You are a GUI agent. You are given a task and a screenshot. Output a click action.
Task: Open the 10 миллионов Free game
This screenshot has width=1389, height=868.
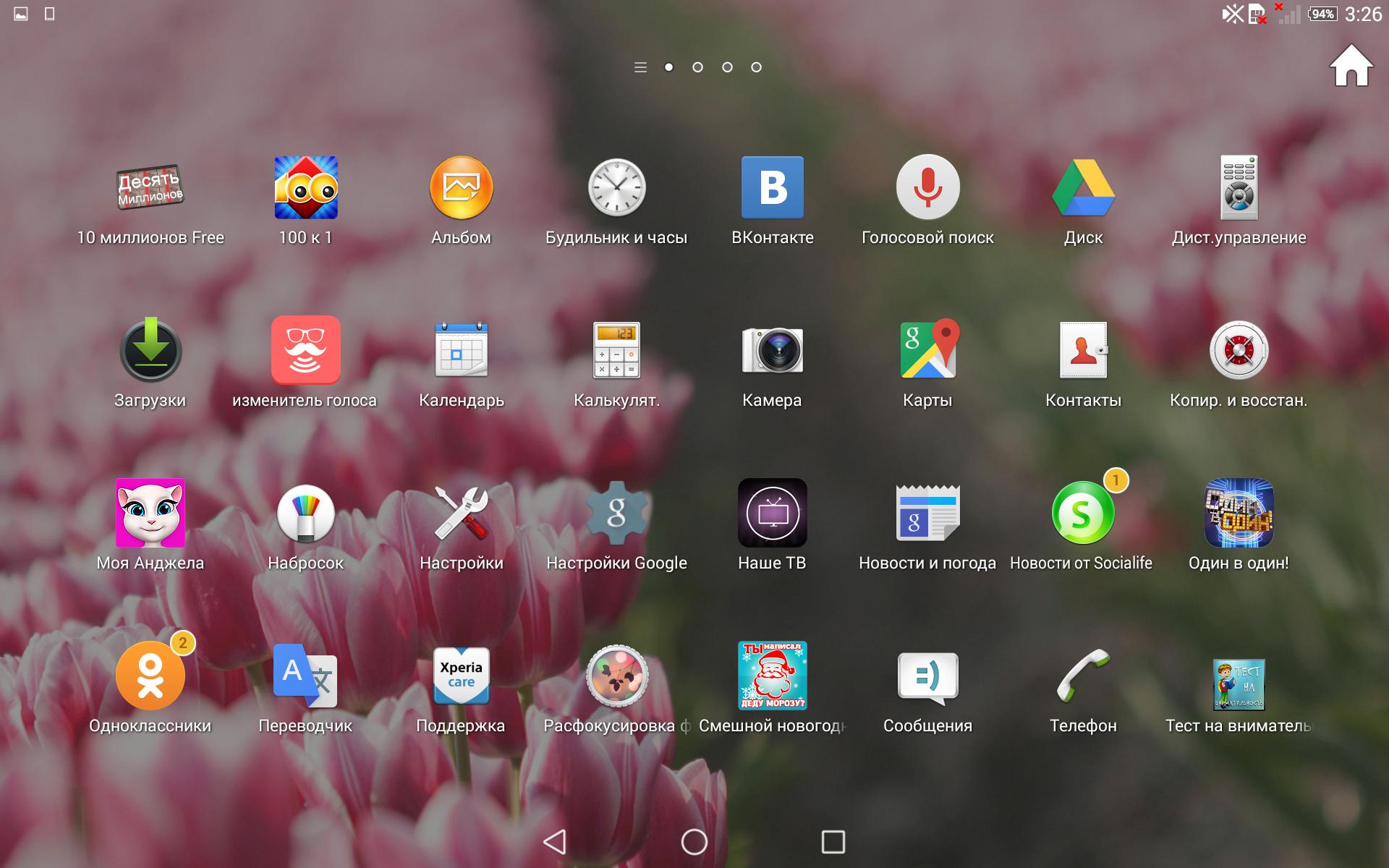(150, 188)
